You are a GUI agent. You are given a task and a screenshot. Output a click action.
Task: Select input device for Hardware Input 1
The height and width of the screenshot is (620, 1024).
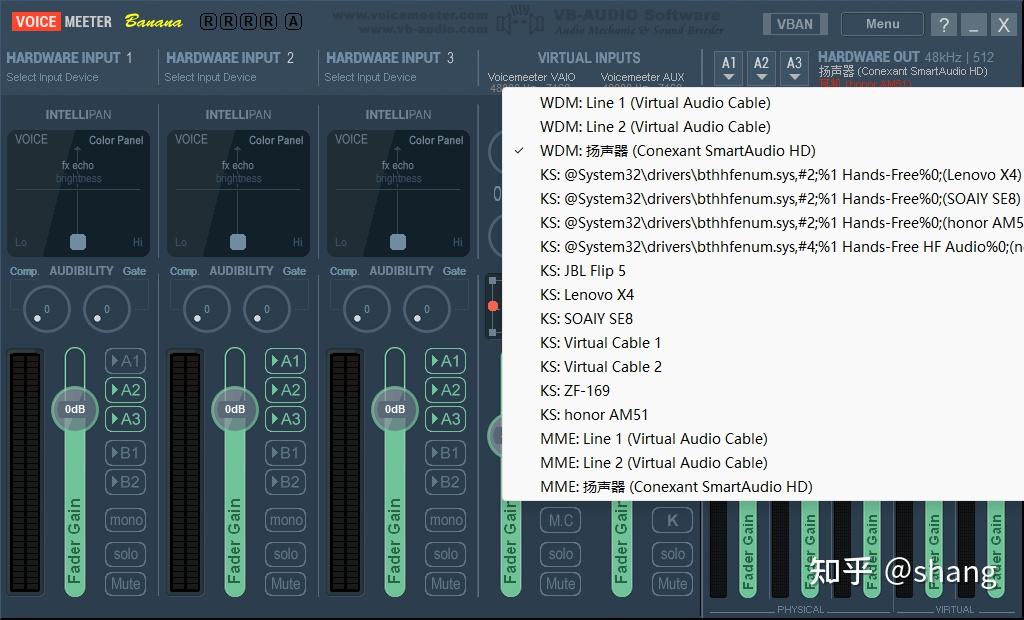click(52, 77)
